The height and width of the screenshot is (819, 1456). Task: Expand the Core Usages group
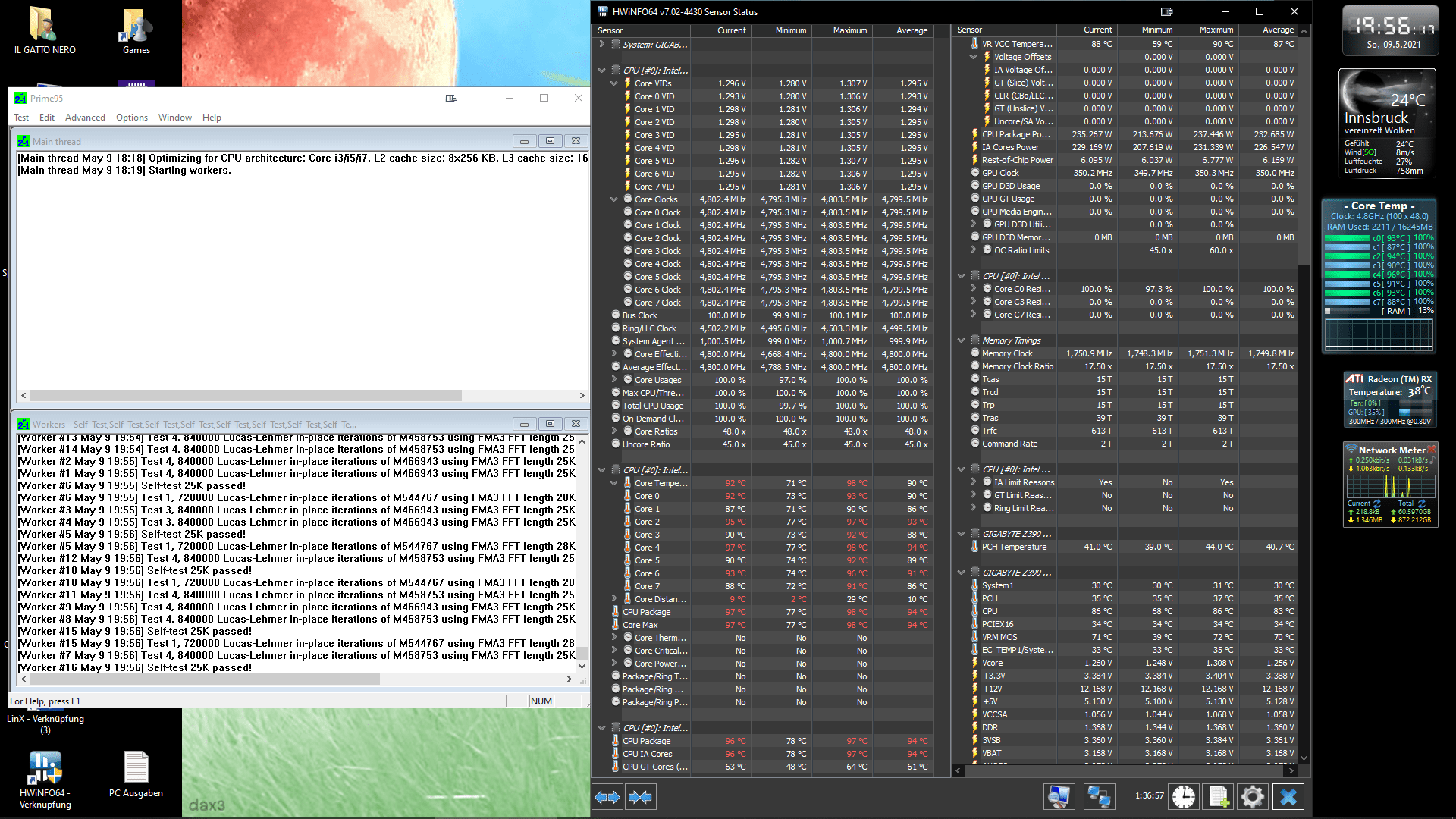point(613,379)
